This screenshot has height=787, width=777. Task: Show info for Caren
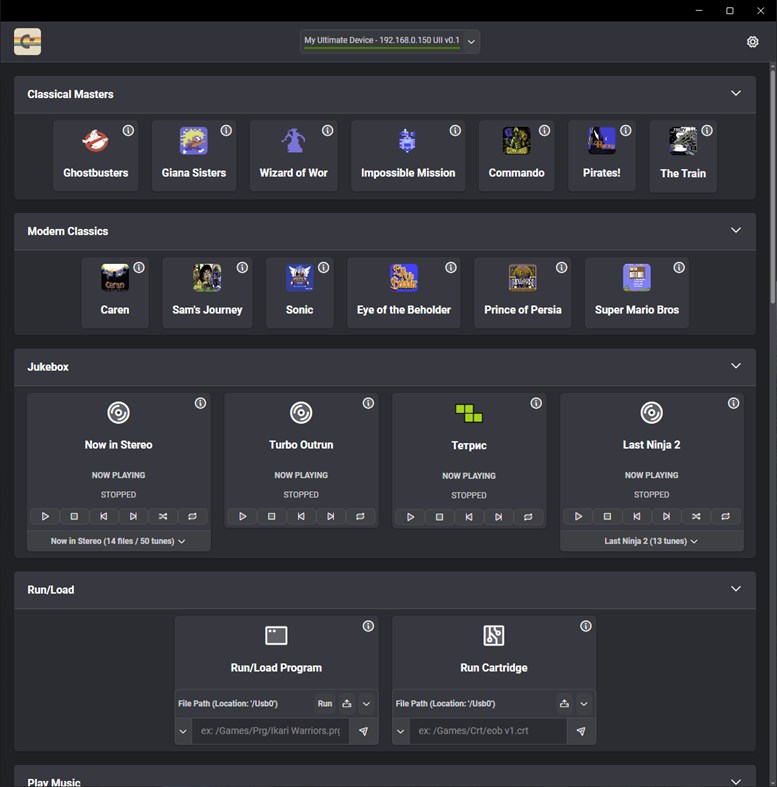[139, 268]
